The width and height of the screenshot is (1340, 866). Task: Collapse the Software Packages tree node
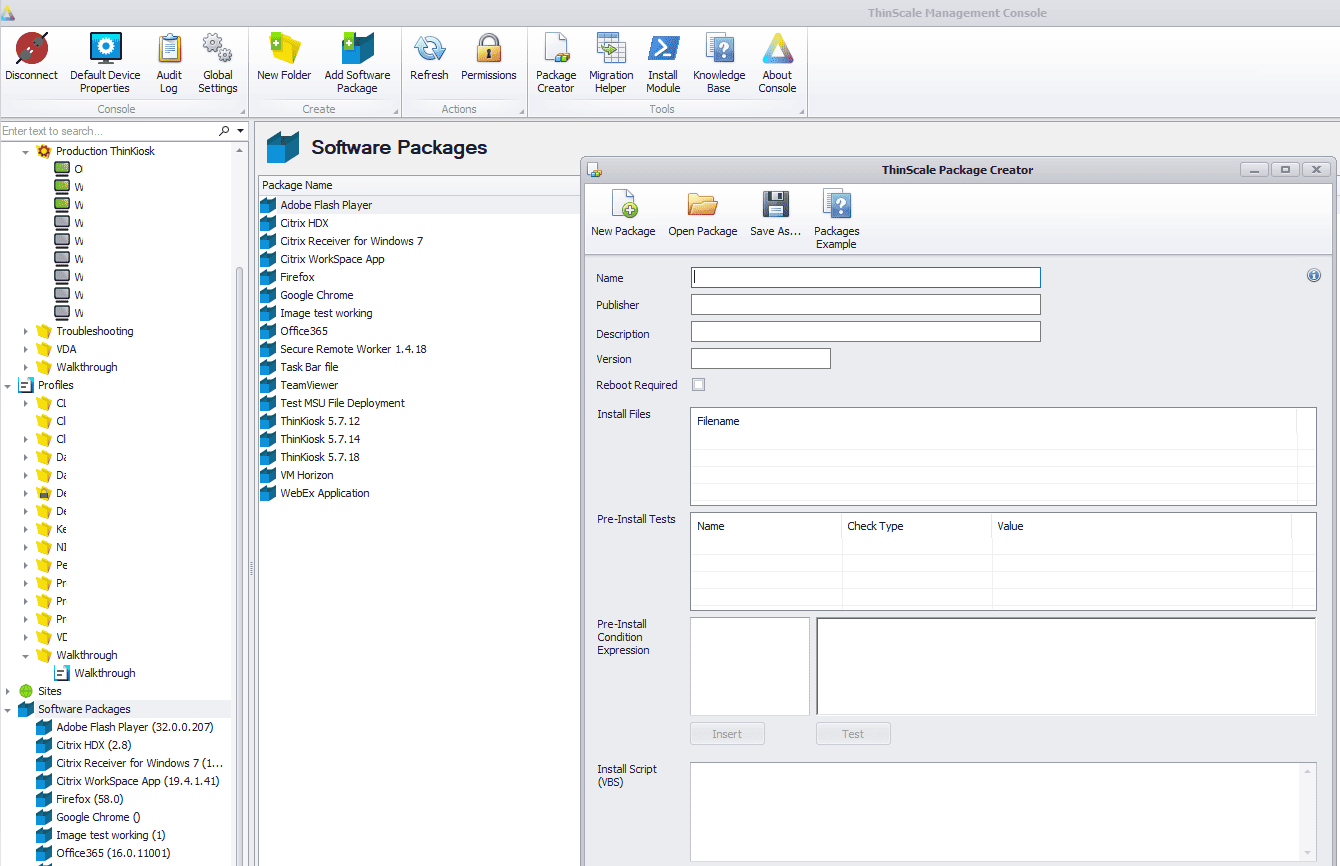8,709
